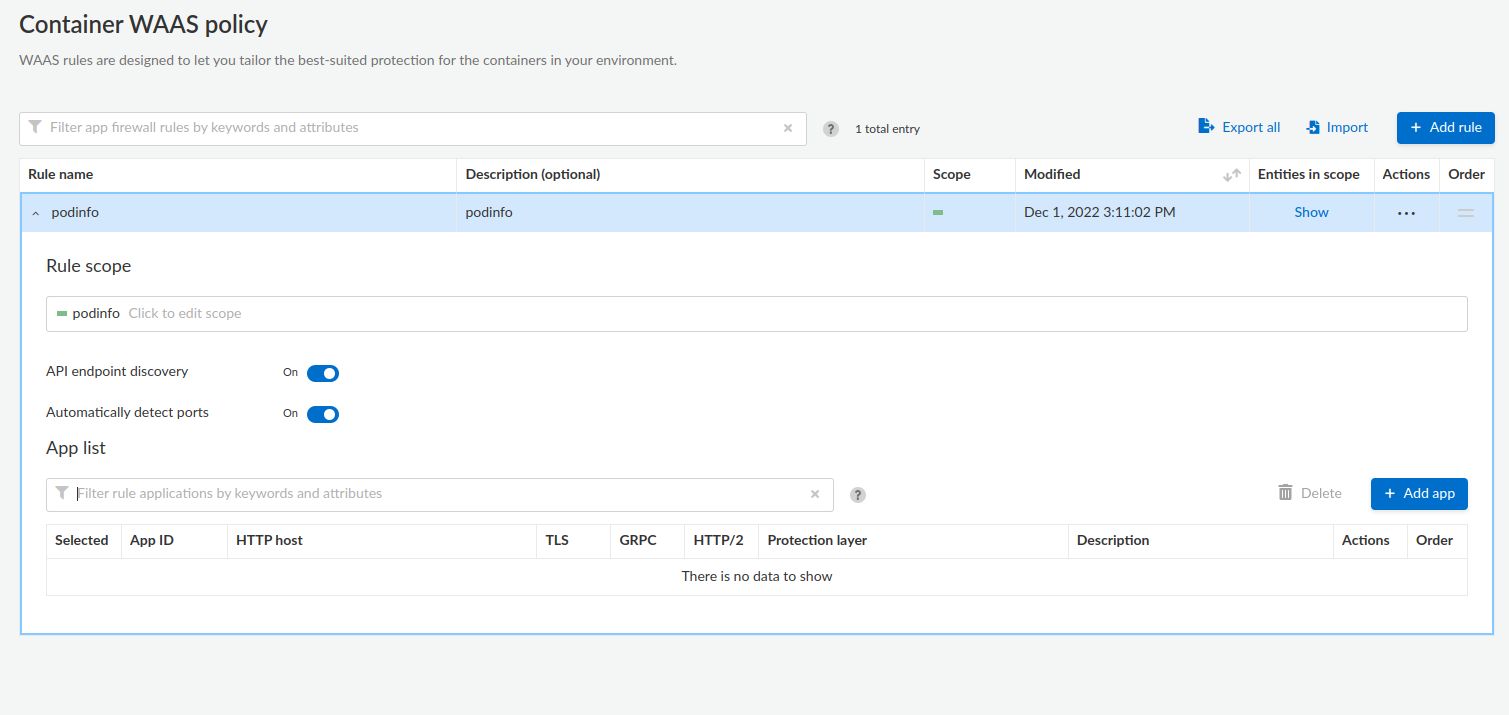Click the help icon beside the app filter
Viewport: 1509px width, 715px height.
pos(857,495)
